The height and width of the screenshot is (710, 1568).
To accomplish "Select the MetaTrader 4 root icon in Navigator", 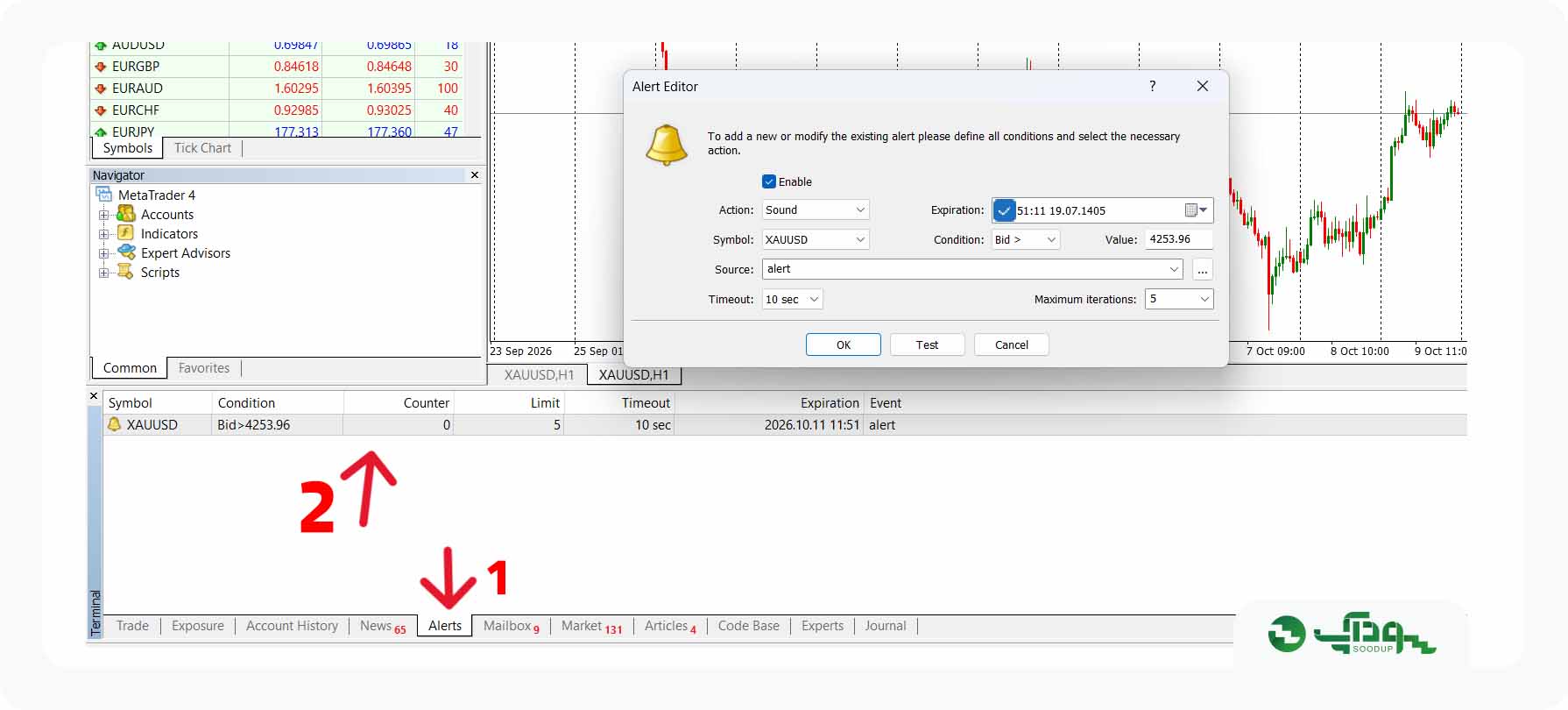I will [104, 195].
